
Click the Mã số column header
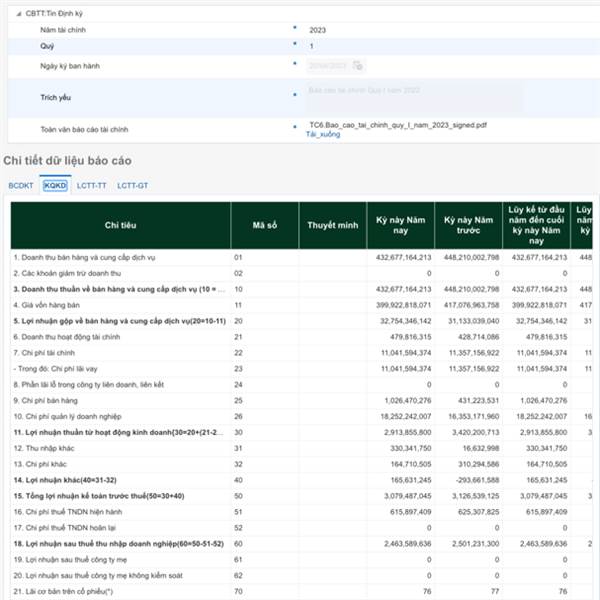coord(265,225)
